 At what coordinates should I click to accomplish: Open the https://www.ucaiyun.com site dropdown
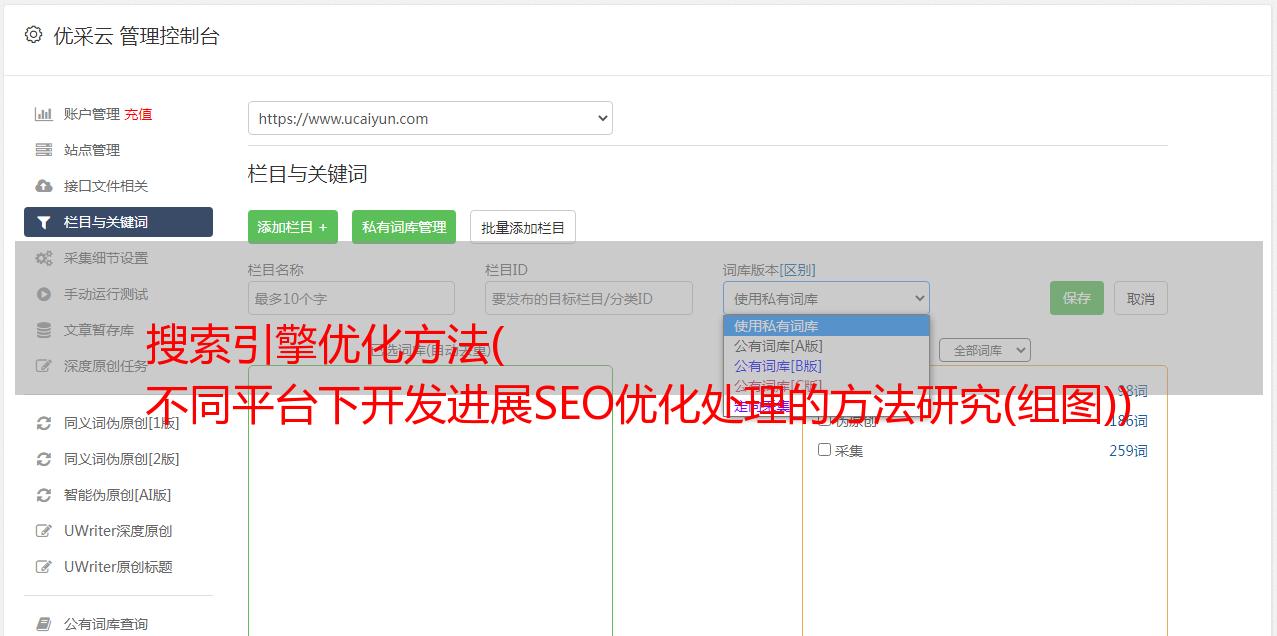(430, 118)
